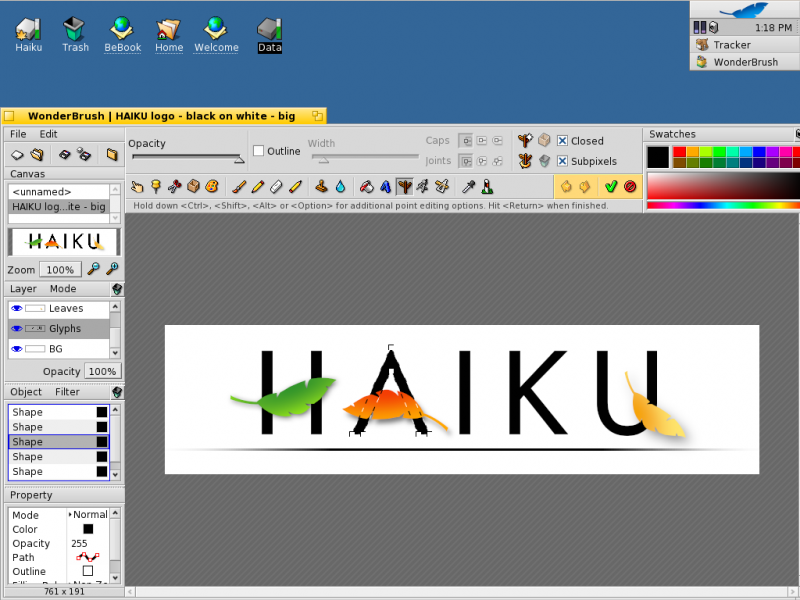
Task: Choose the Eraser tool
Action: [x=276, y=187]
